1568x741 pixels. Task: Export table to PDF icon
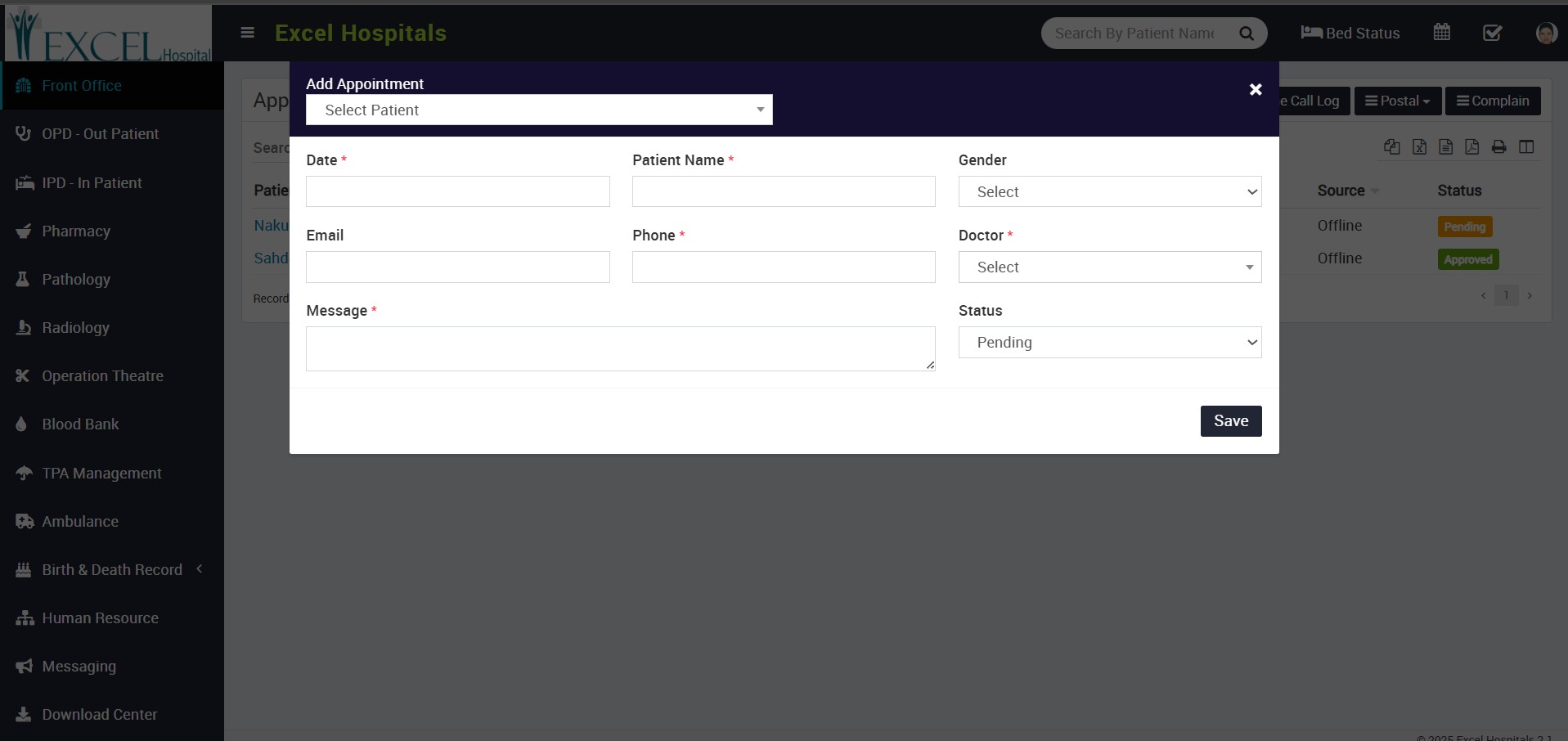[x=1472, y=146]
